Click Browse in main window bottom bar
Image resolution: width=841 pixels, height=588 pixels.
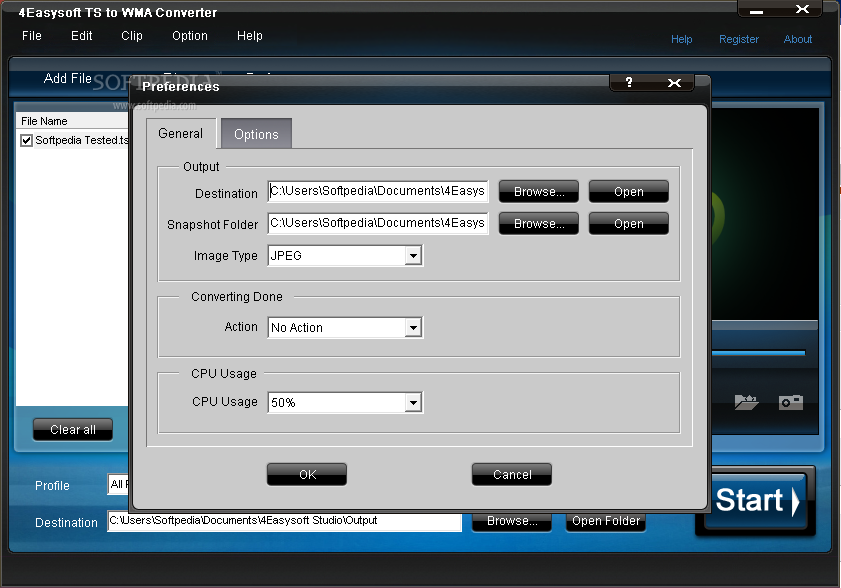[x=512, y=521]
